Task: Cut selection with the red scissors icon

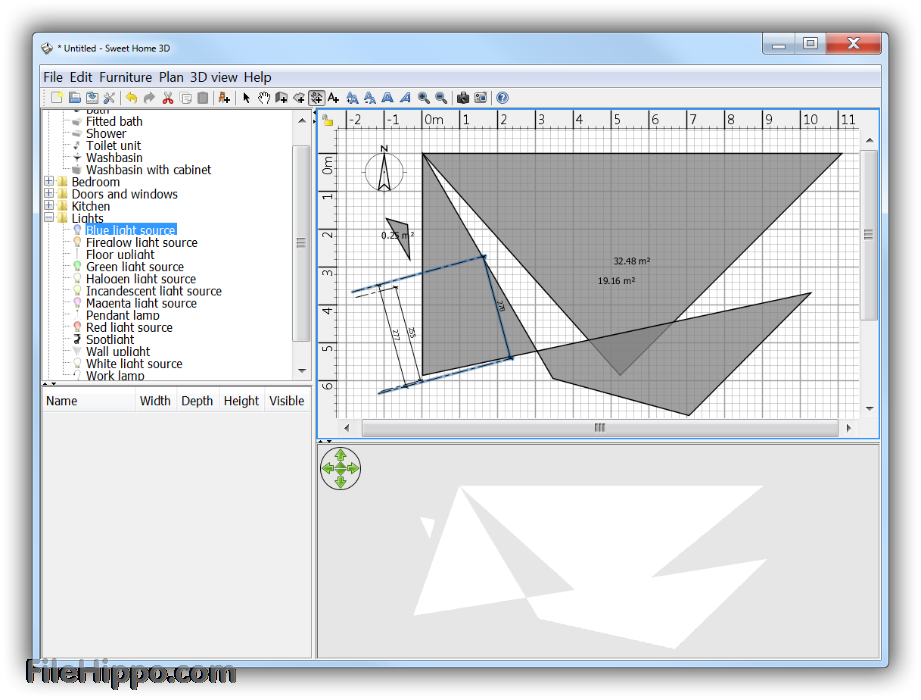Action: click(x=167, y=98)
